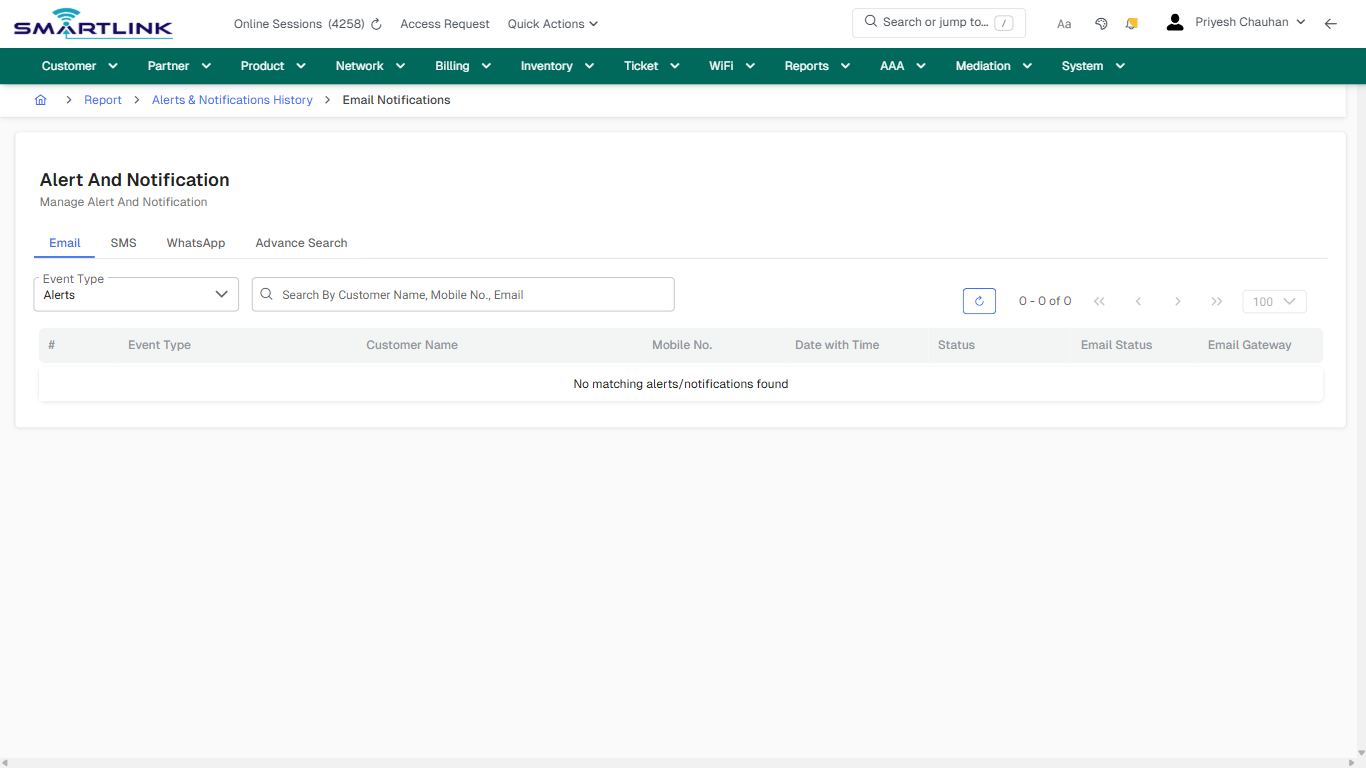
Task: Open the page size dropdown showing 100
Action: tap(1274, 300)
